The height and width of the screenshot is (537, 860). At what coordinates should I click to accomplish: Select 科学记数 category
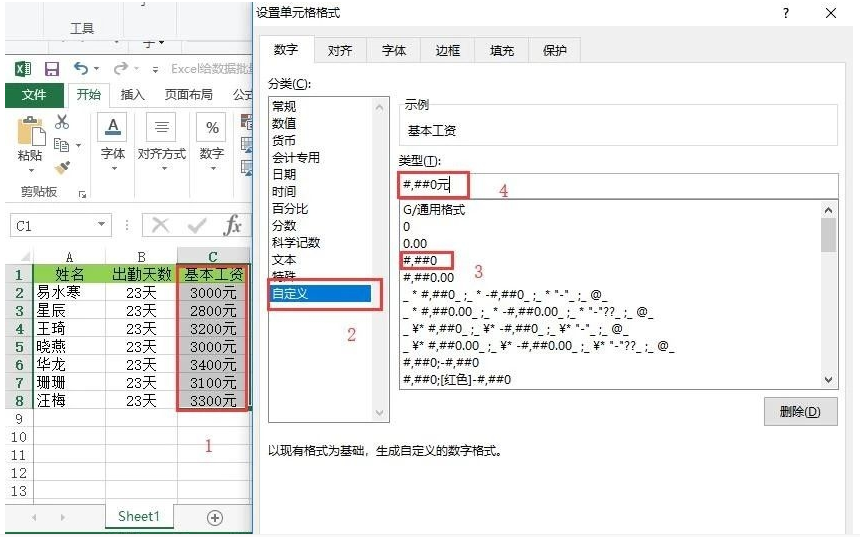296,242
